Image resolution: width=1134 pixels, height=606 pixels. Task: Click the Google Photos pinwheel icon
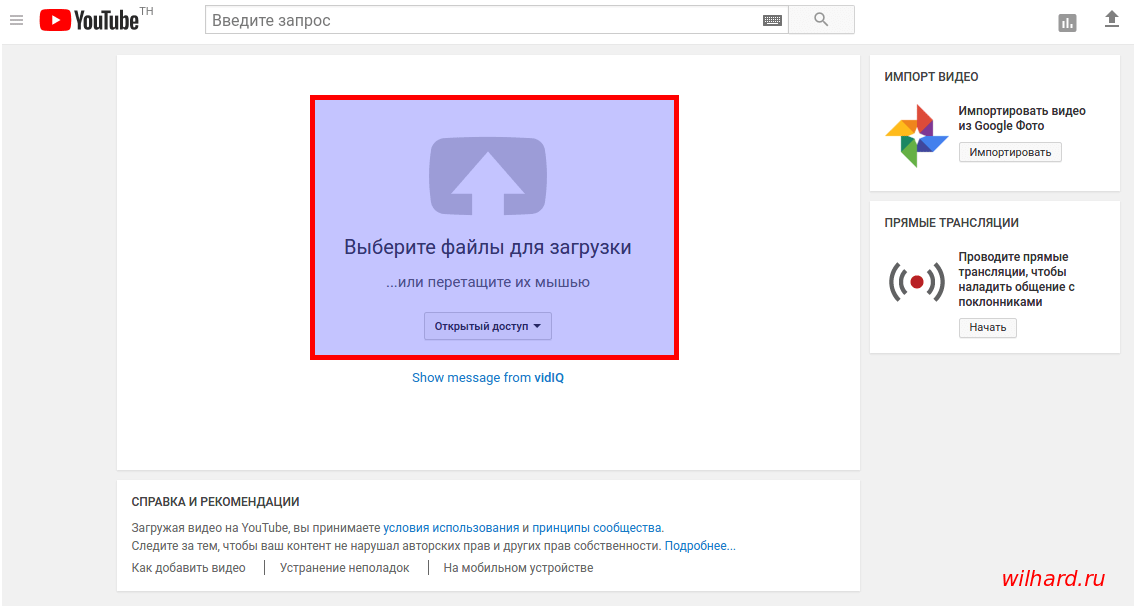(x=916, y=136)
